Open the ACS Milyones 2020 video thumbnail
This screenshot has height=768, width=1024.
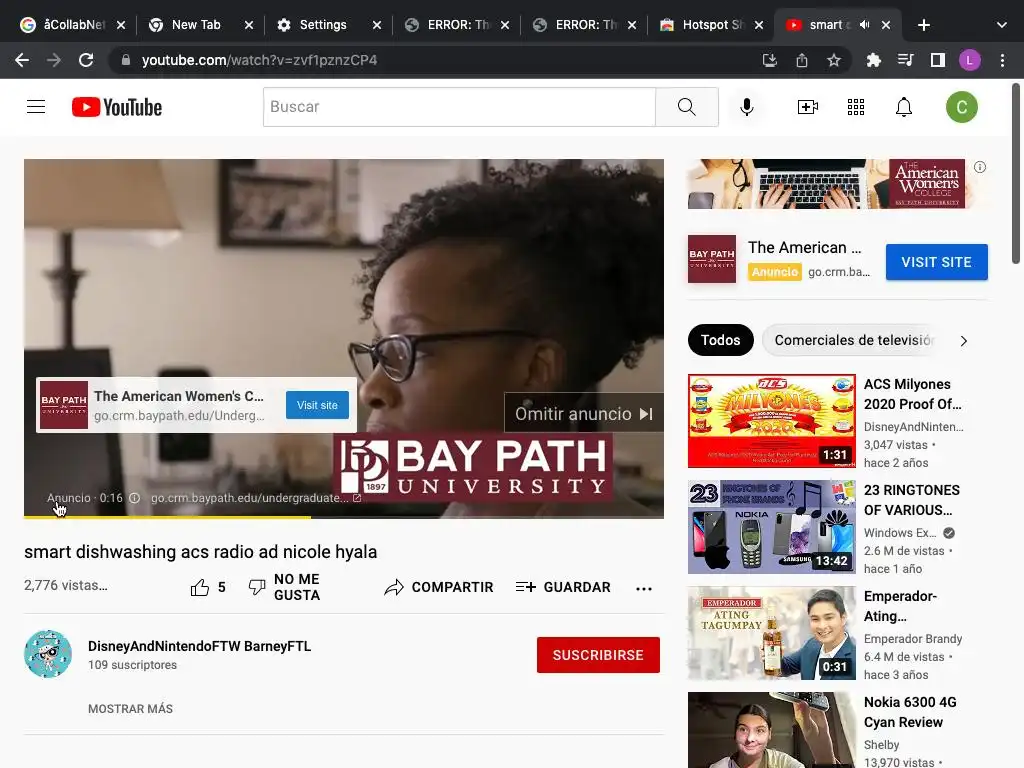(x=771, y=421)
